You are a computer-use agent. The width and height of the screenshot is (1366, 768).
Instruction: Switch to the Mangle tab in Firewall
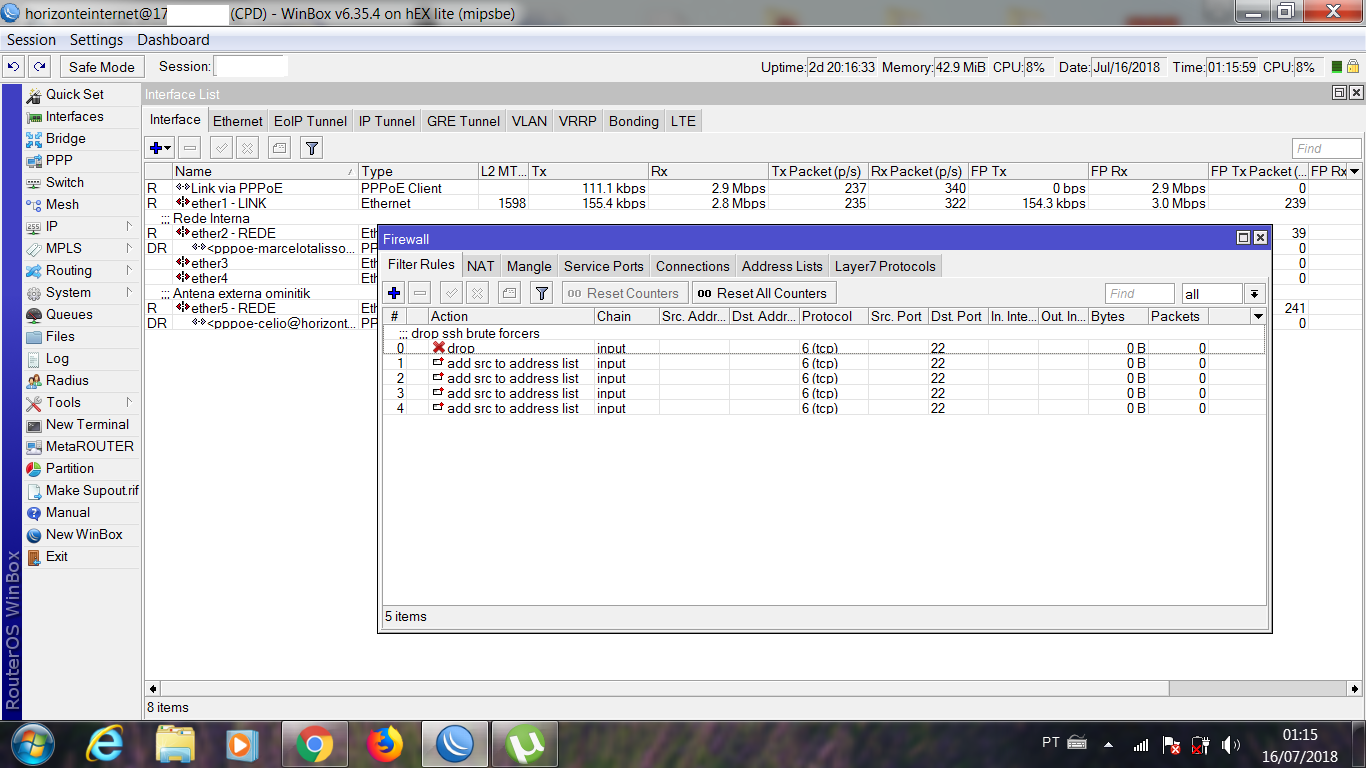click(529, 266)
